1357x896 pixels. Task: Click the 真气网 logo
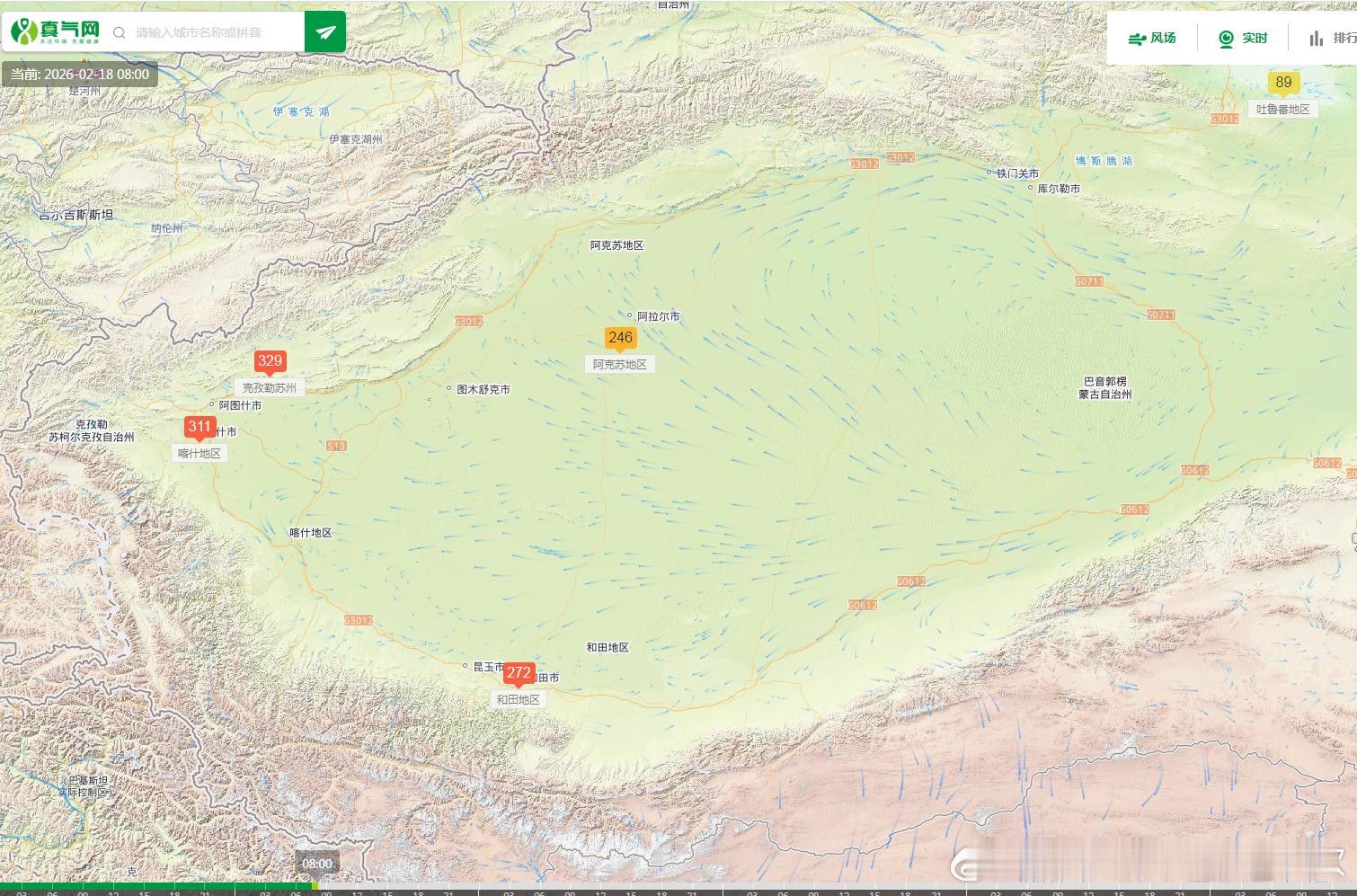coord(56,32)
